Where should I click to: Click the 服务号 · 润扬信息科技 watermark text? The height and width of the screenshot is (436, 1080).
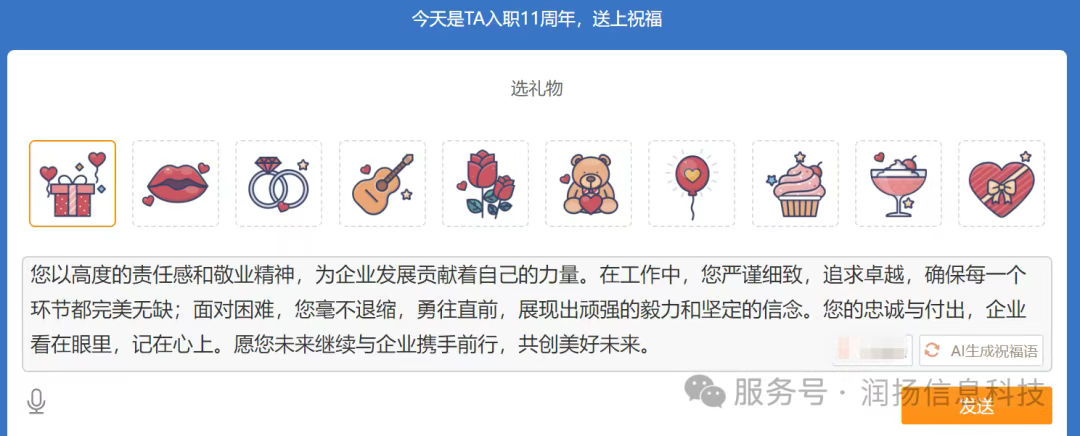click(x=890, y=393)
